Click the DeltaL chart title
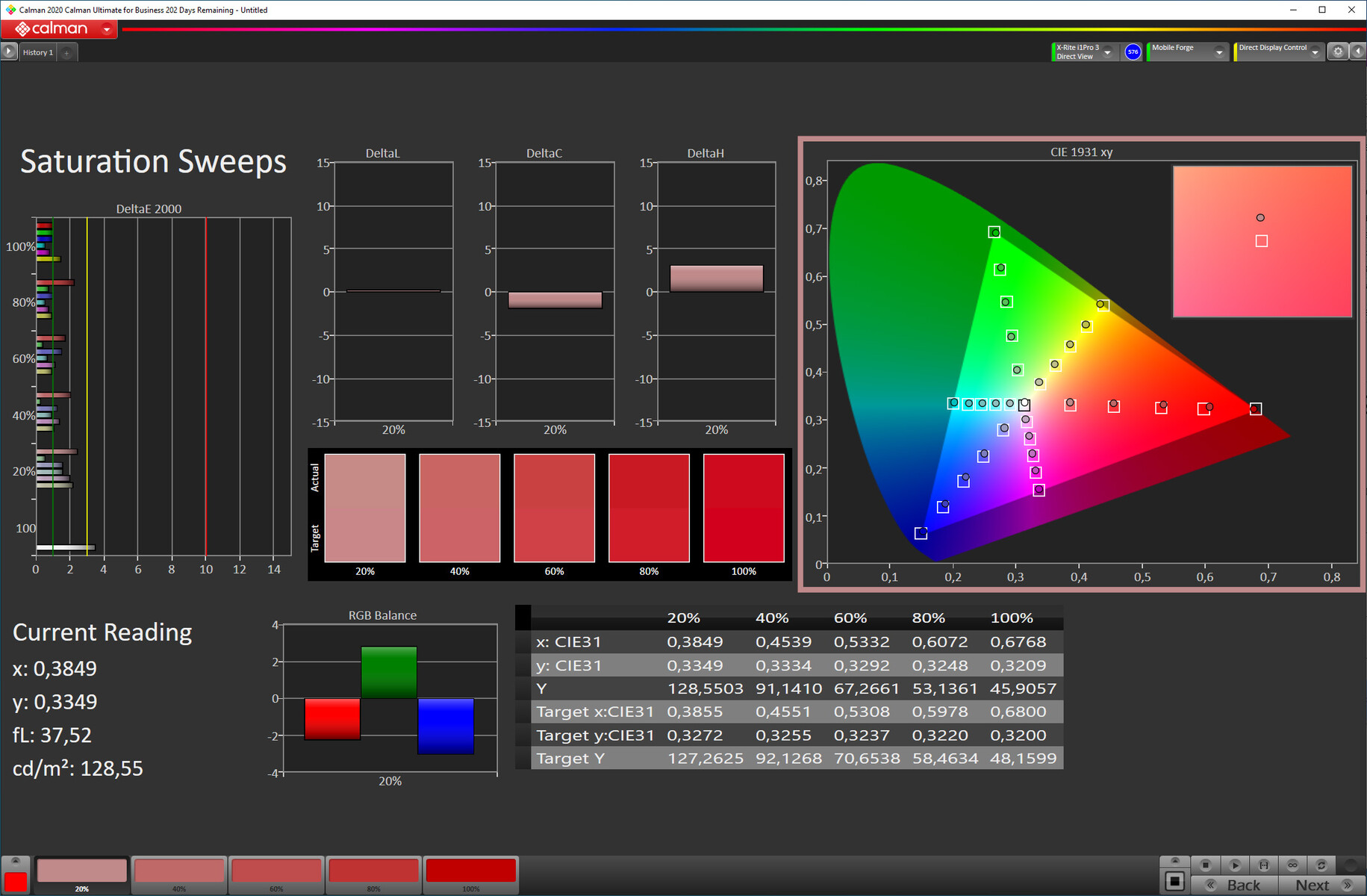Screen dimensions: 1367x896 coord(382,153)
